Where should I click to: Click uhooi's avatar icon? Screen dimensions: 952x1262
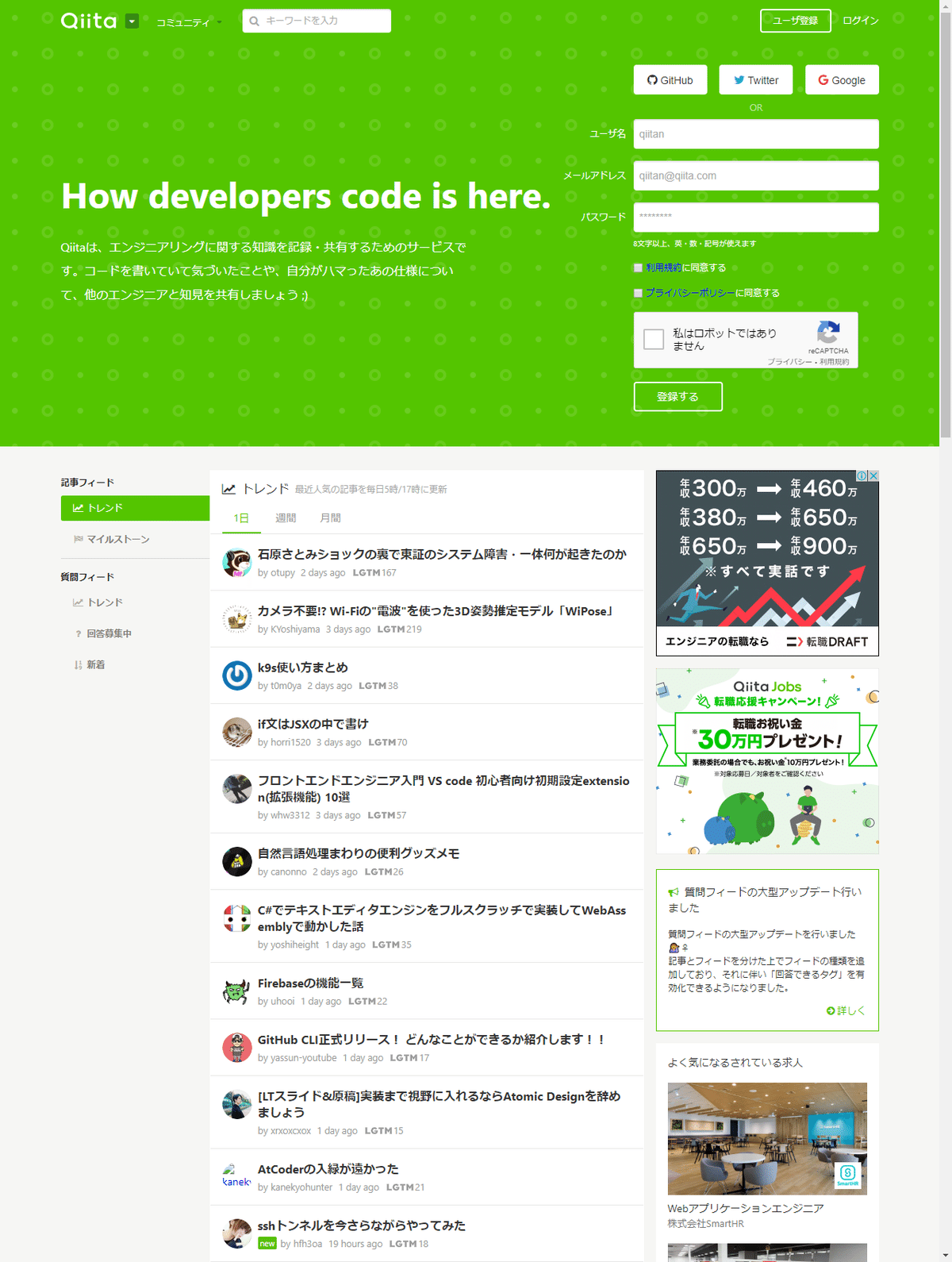236,991
